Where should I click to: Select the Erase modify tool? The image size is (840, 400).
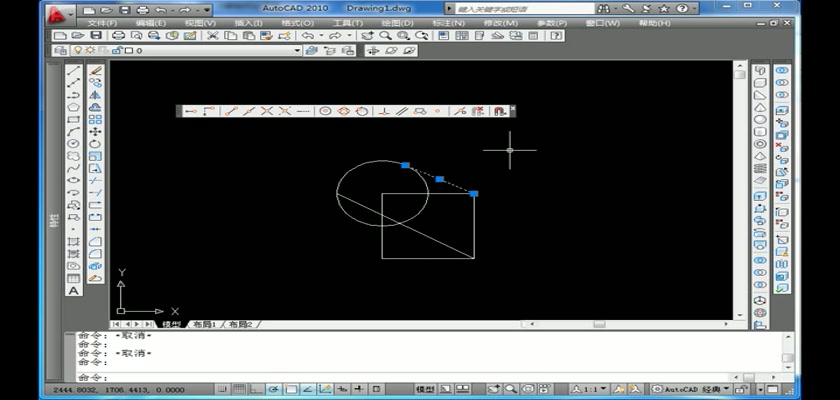pos(95,70)
